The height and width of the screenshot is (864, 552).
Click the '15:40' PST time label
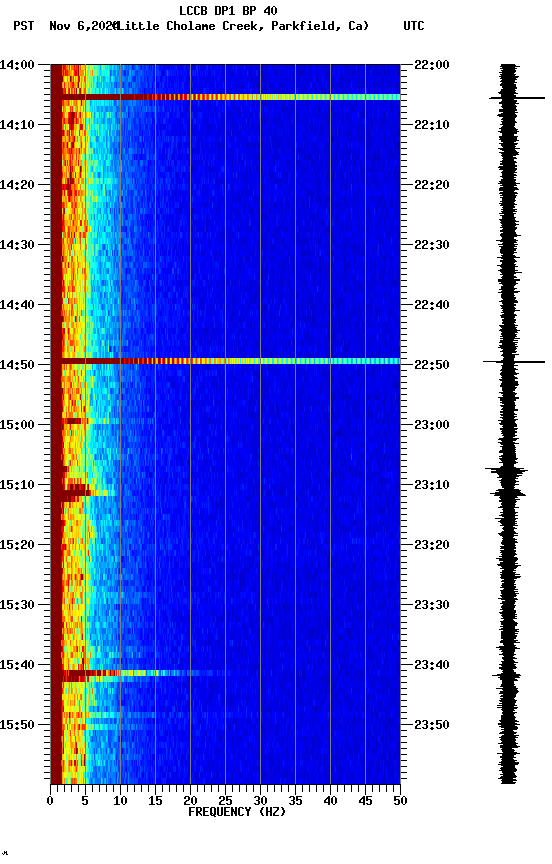click(17, 665)
